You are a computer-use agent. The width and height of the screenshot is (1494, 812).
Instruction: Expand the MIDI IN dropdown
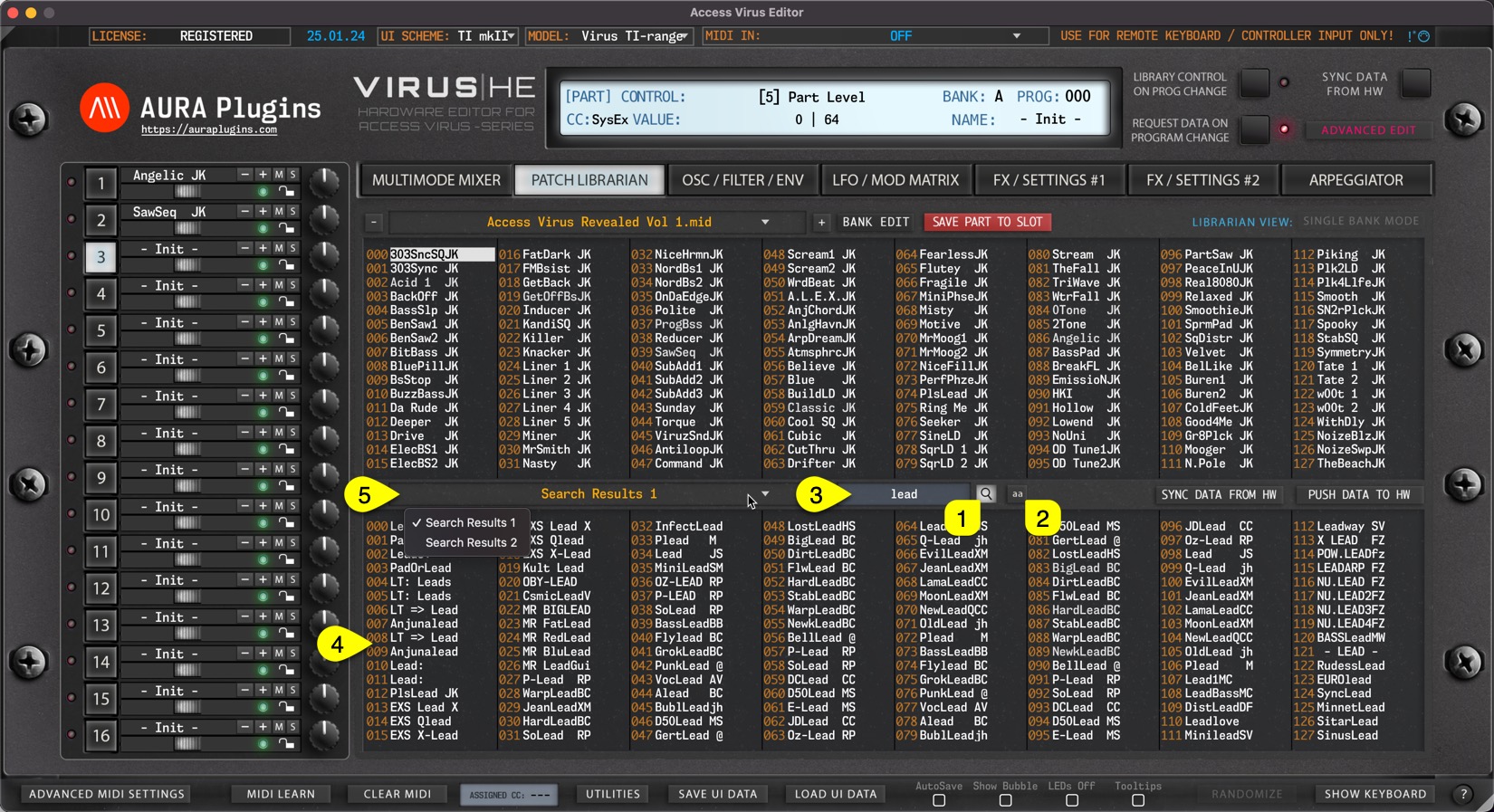tap(1016, 36)
